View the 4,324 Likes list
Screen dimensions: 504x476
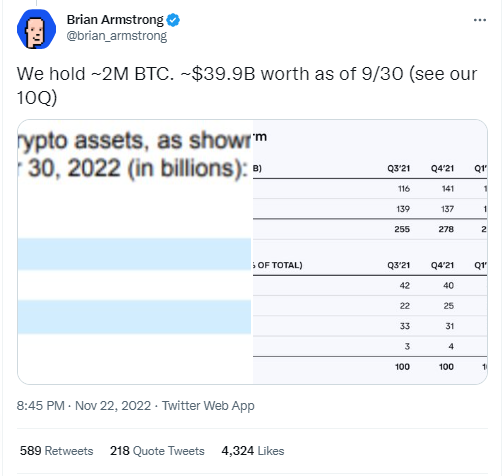[x=253, y=451]
